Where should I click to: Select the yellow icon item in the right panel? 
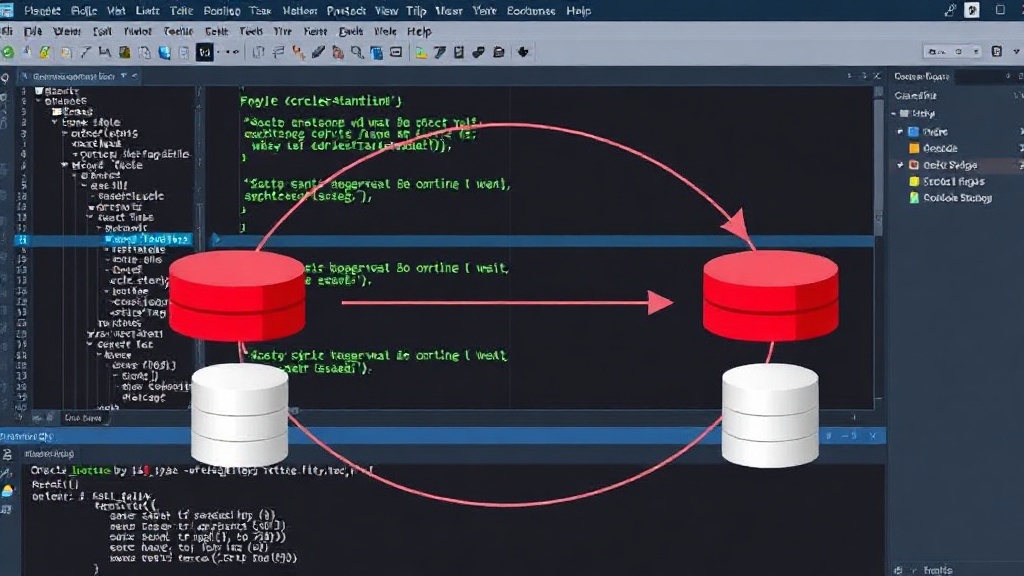[x=946, y=182]
